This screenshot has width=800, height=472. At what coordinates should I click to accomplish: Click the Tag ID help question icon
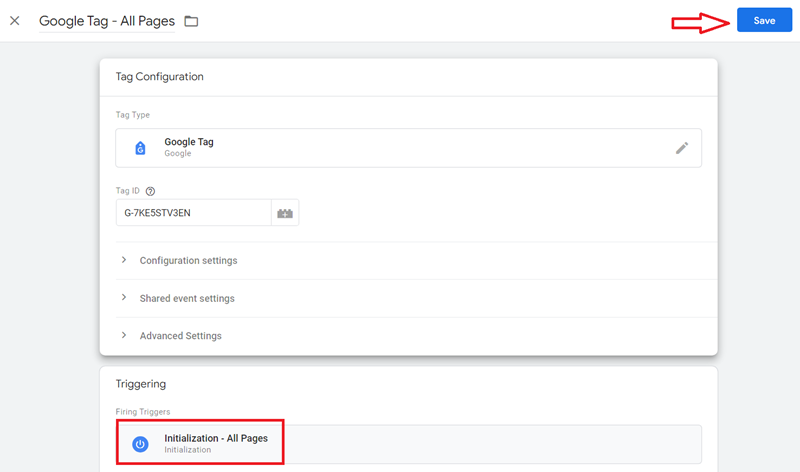[150, 191]
